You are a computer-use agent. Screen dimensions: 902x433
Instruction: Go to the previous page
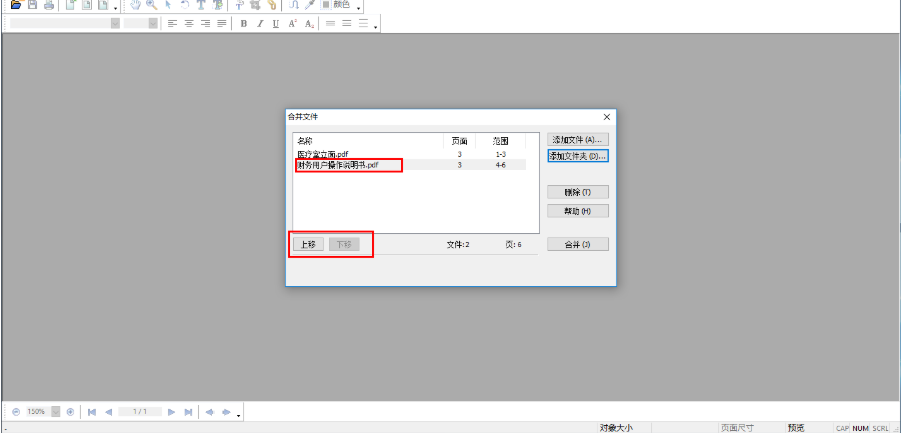pyautogui.click(x=108, y=412)
